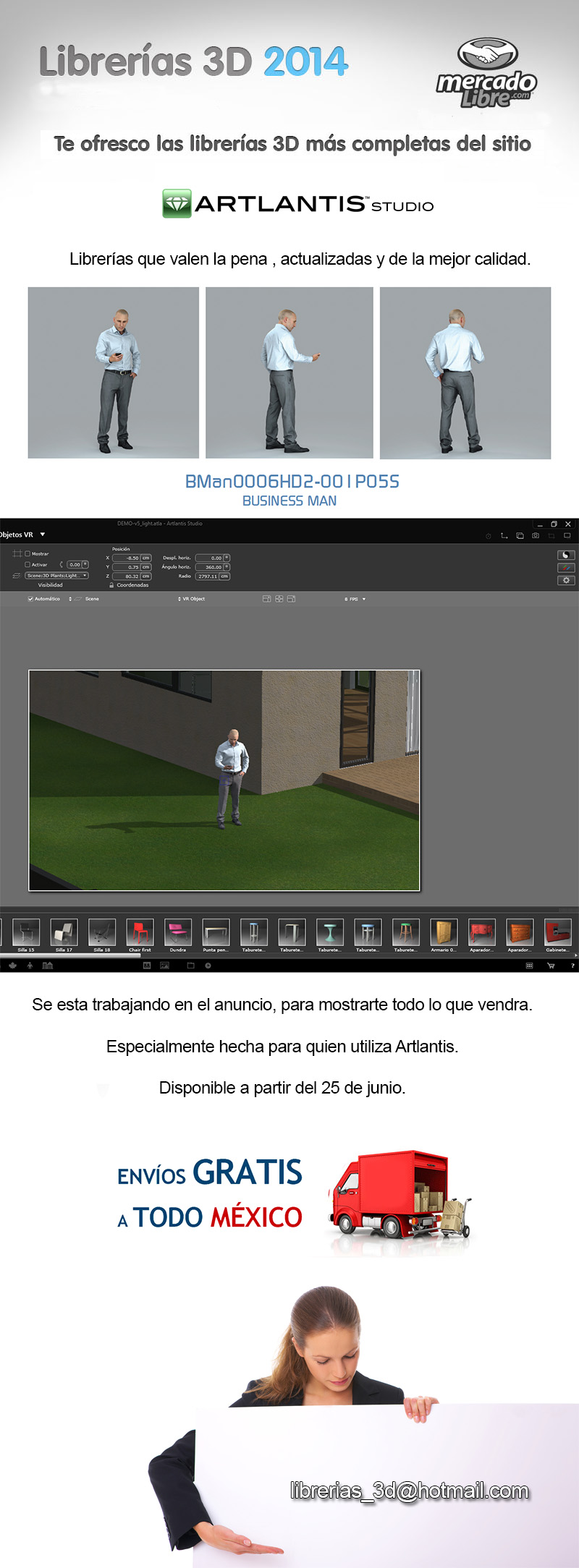Image resolution: width=579 pixels, height=1568 pixels.
Task: Click the businessman in the 3D preview
Action: 231,777
